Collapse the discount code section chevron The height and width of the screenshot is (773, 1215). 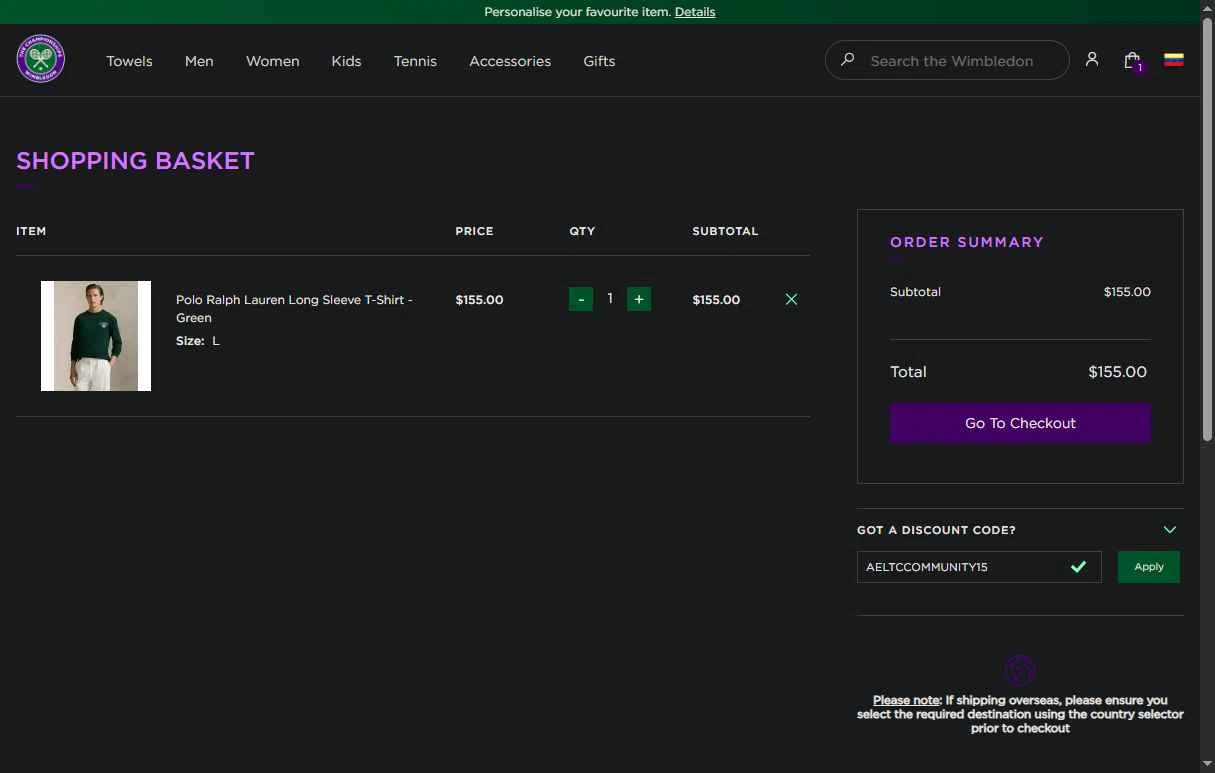point(1170,530)
